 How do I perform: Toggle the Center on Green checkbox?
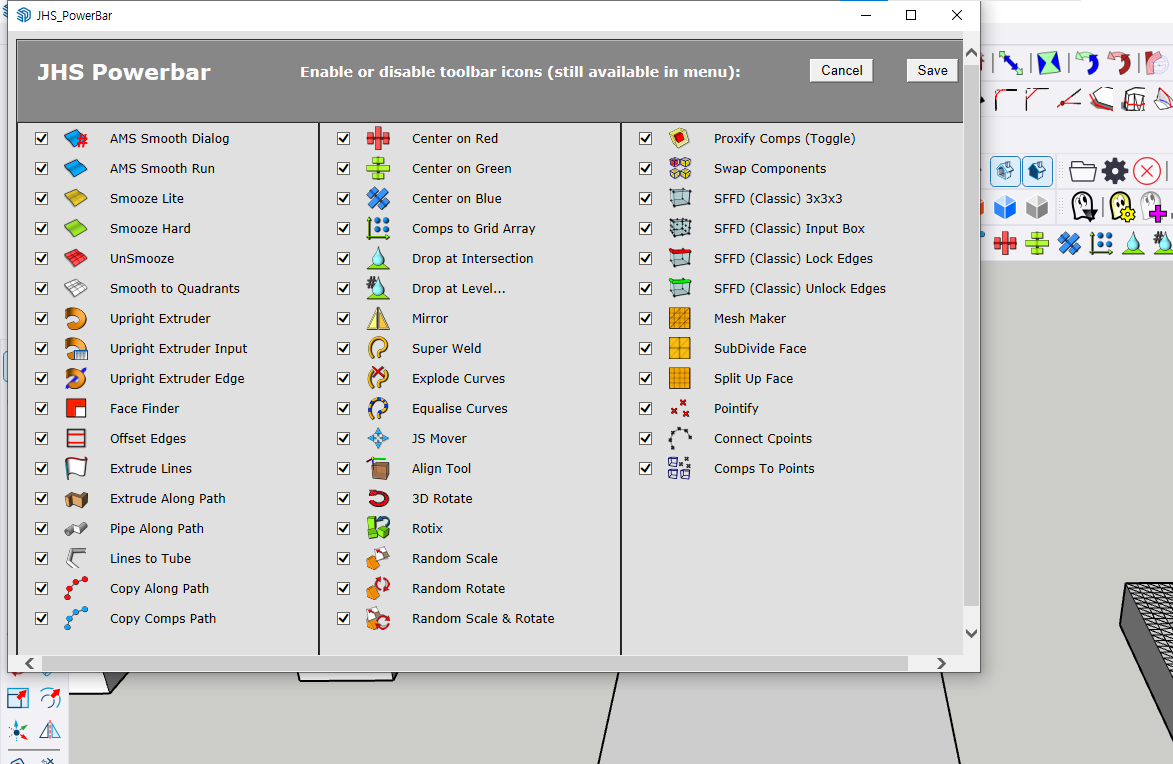(343, 168)
